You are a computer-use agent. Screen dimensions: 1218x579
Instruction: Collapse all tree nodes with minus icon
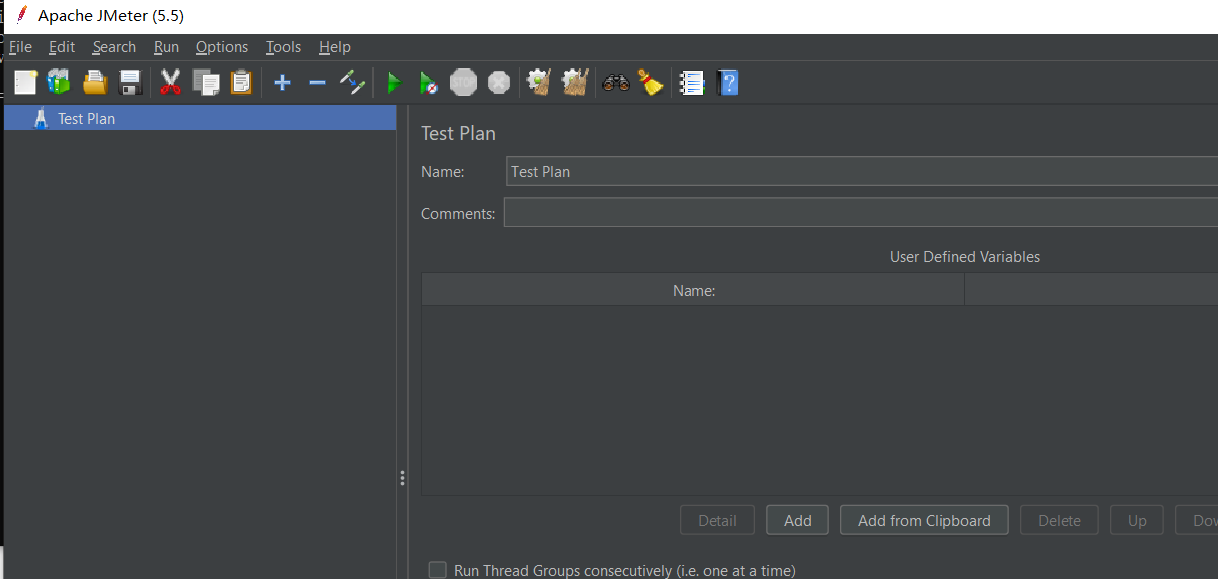coord(317,82)
